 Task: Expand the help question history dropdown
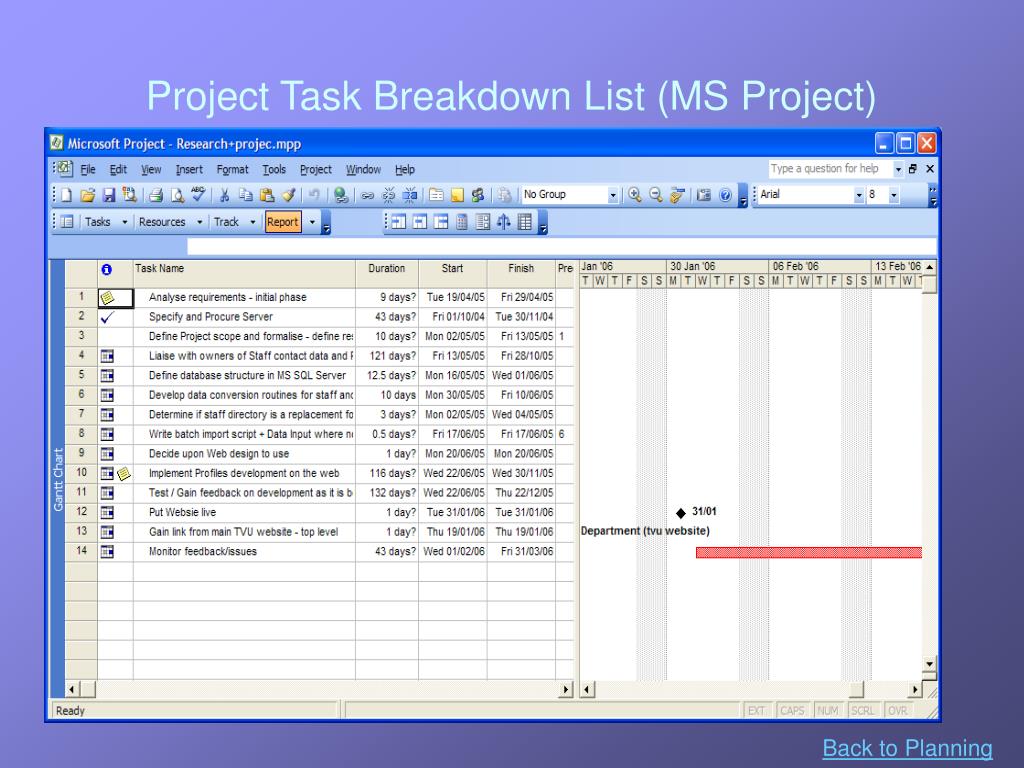point(898,169)
